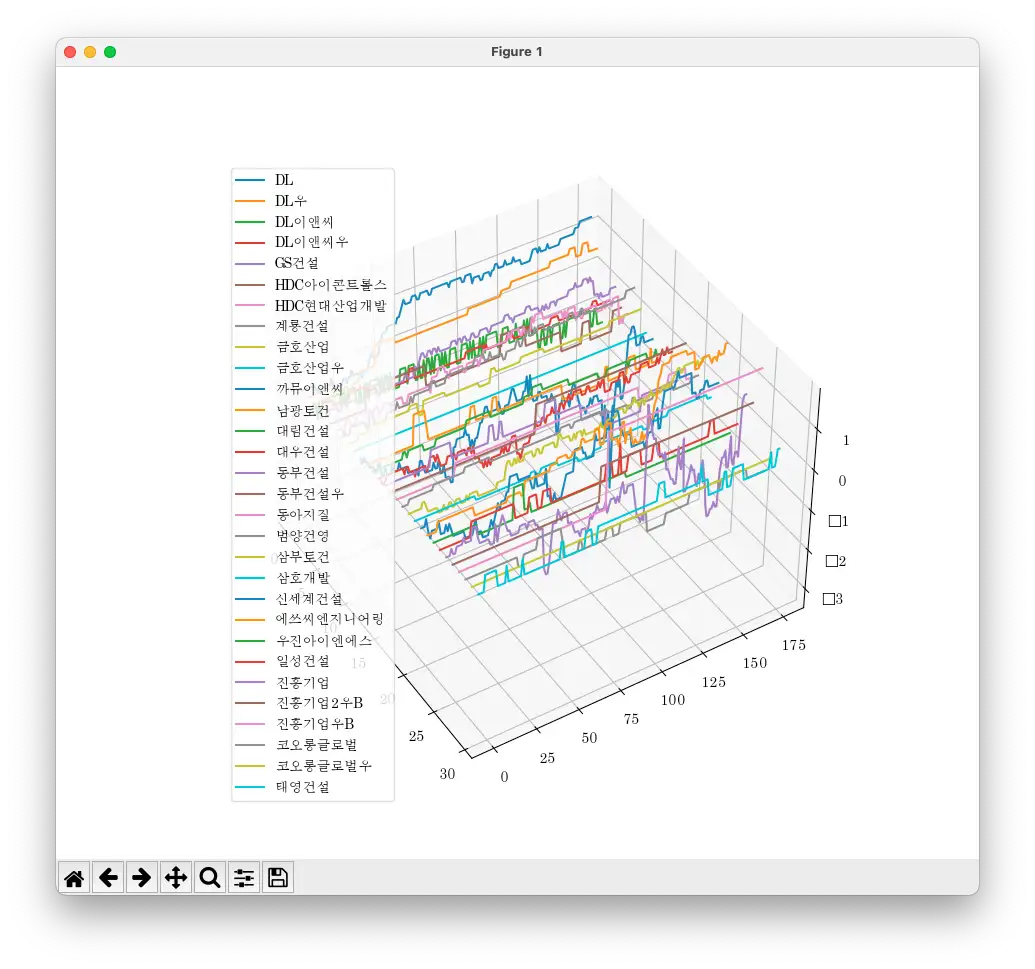Click vertical axis tick label '1'

846,440
